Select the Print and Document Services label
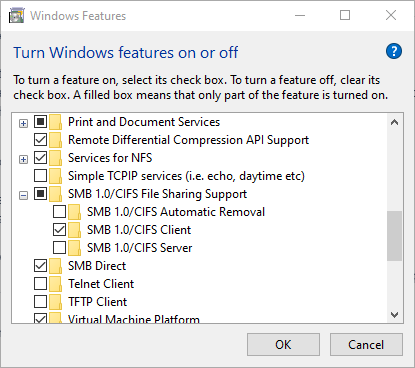415x368 pixels. (144, 122)
